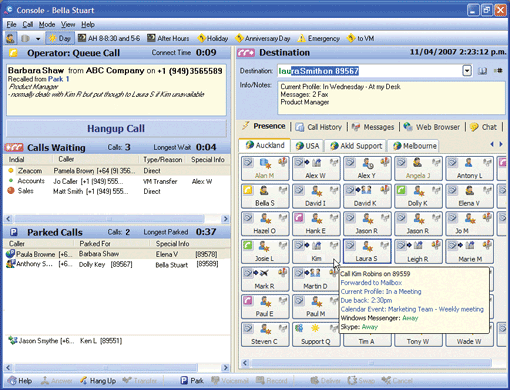
Task: Open the File menu
Action: point(11,24)
